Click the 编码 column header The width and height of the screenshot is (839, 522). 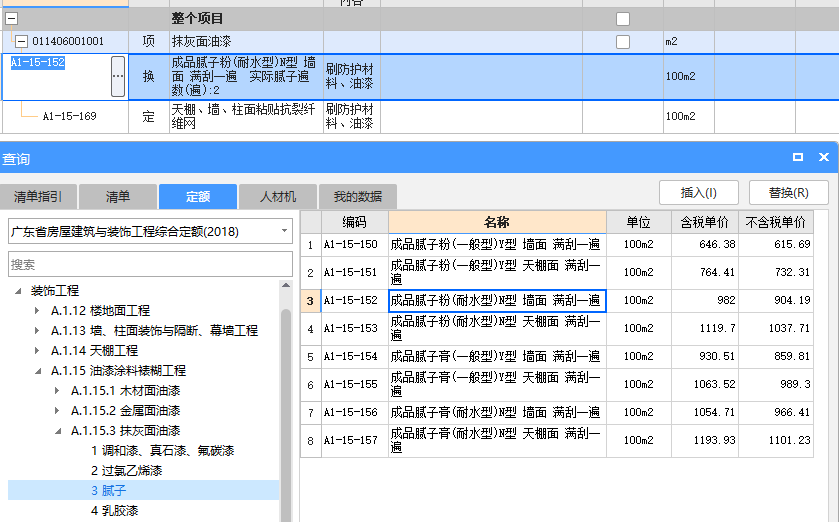[354, 222]
